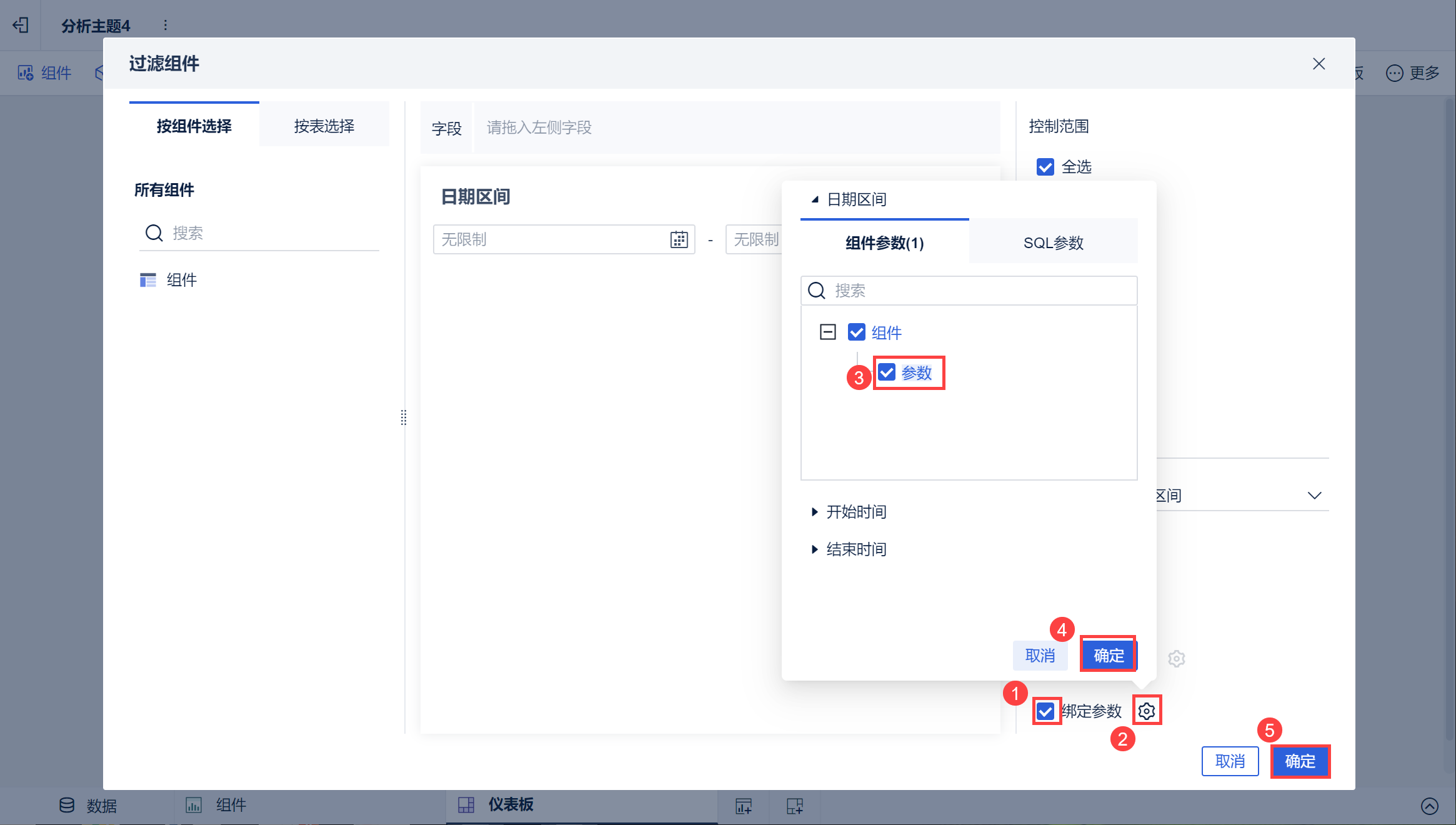Click the calendar icon in the start date field
Screen dimensions: 1456x825
(679, 239)
